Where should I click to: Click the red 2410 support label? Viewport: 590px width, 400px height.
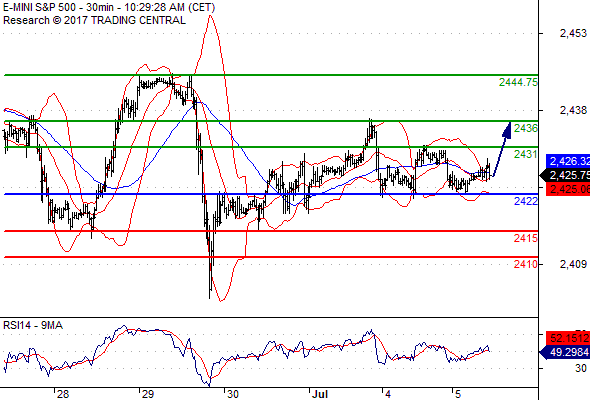pyautogui.click(x=526, y=264)
